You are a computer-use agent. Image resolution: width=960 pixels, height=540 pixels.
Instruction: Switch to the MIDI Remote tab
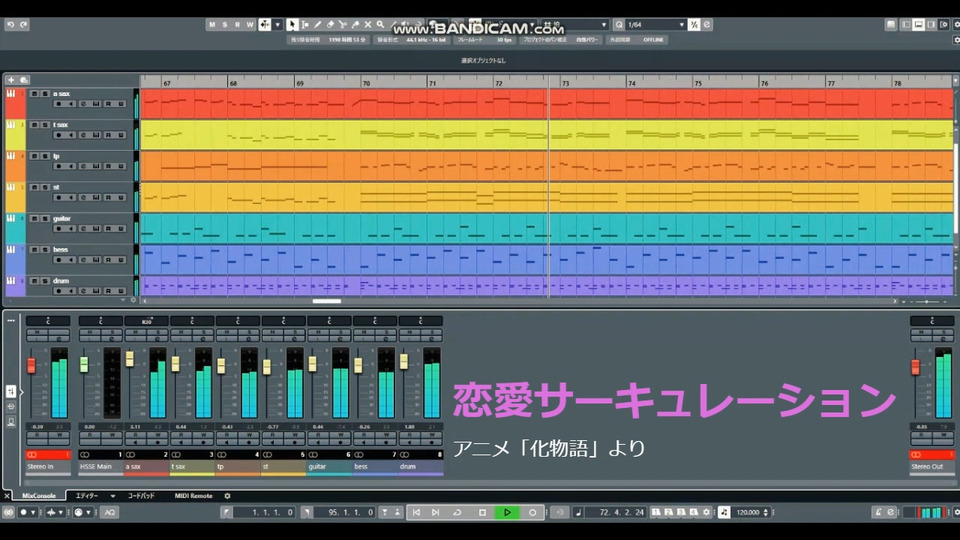193,496
